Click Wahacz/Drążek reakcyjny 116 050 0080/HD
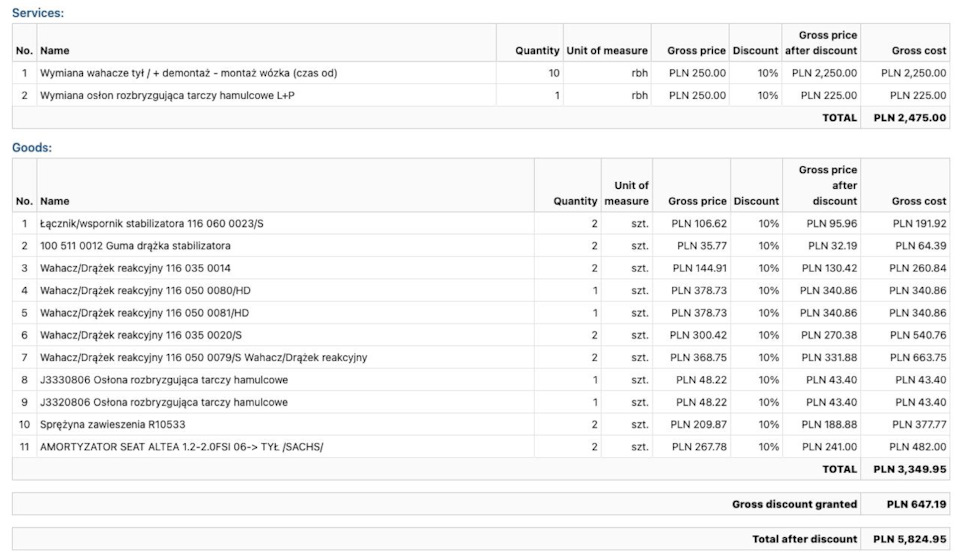 [x=144, y=290]
